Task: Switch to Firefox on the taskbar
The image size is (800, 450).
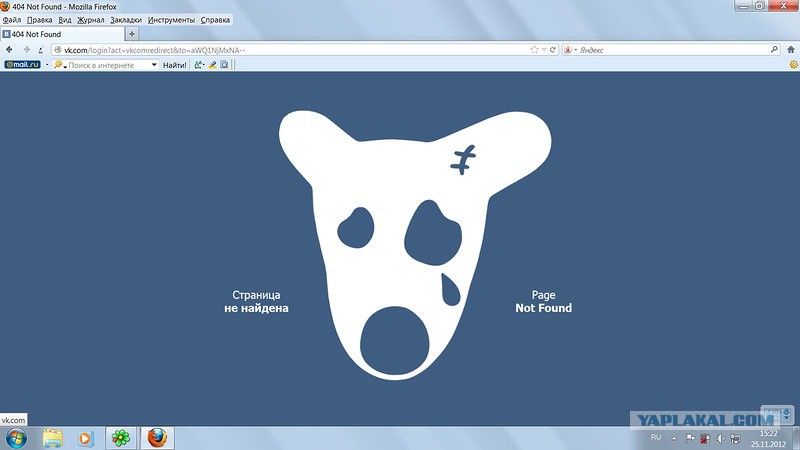Action: [x=157, y=438]
